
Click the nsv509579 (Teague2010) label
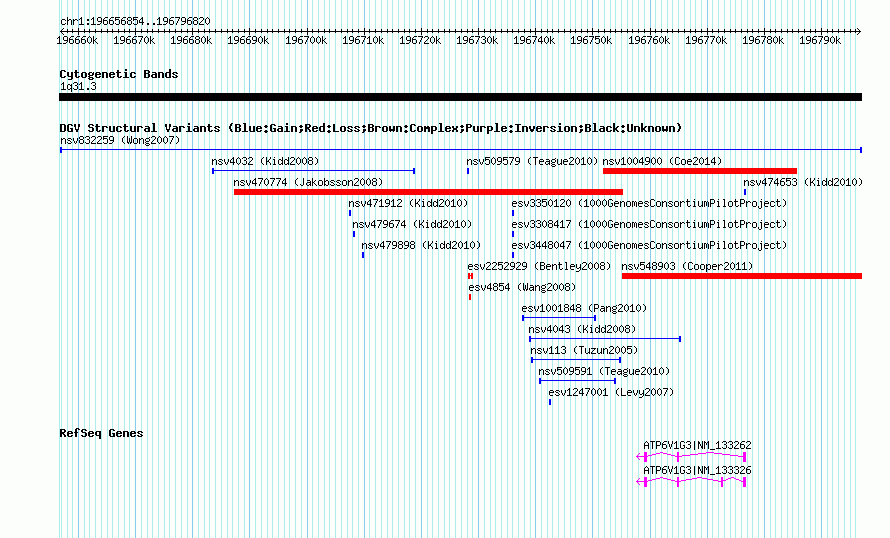pos(532,161)
